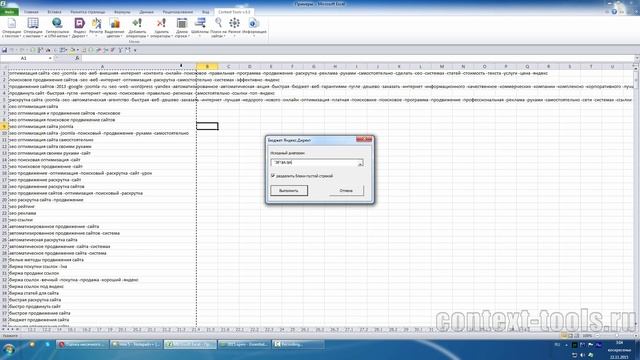Screen dimensions: 640x360
Task: Click inside the formula bar
Action: click(x=357, y=58)
